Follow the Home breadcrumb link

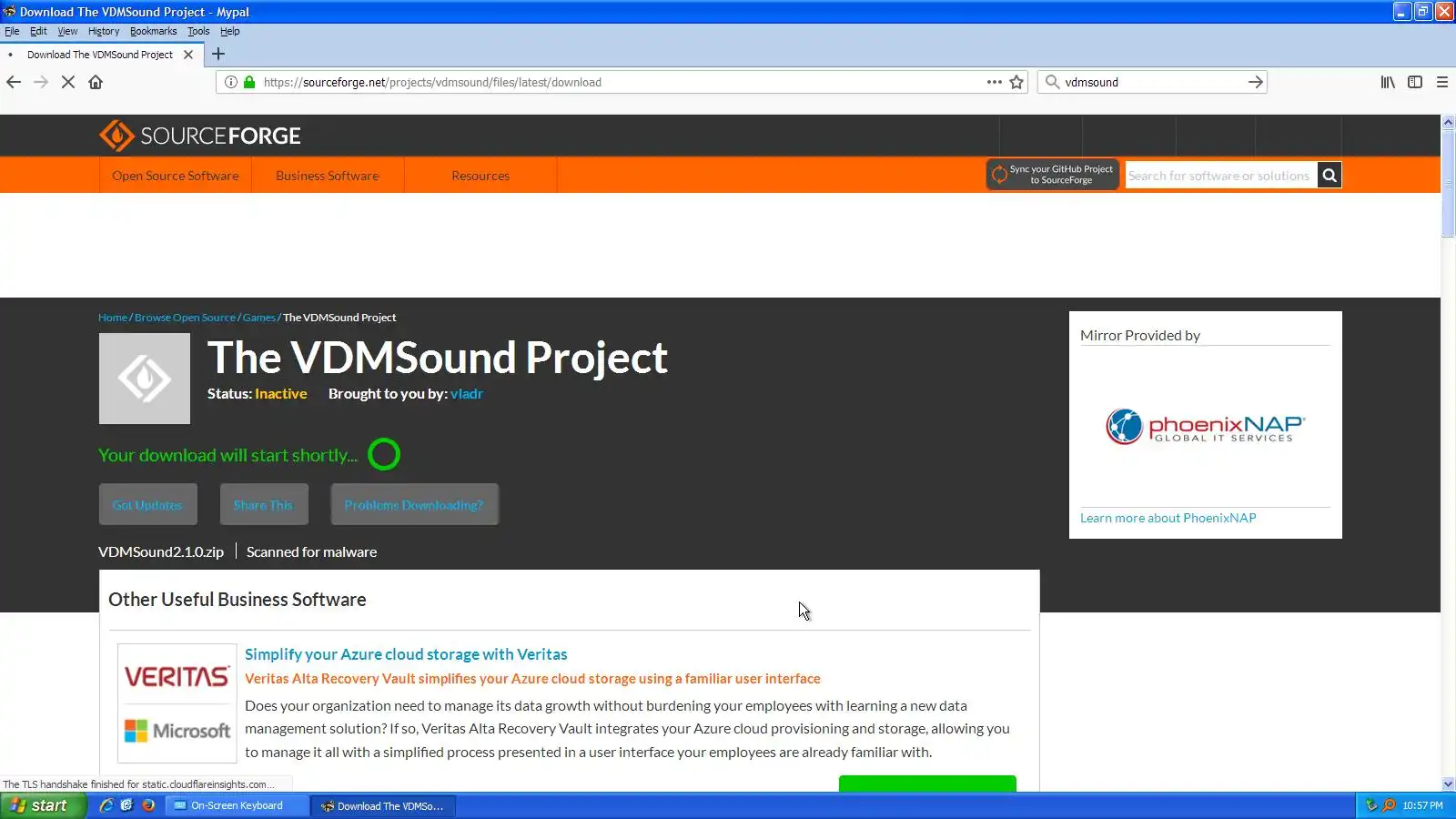(x=113, y=318)
